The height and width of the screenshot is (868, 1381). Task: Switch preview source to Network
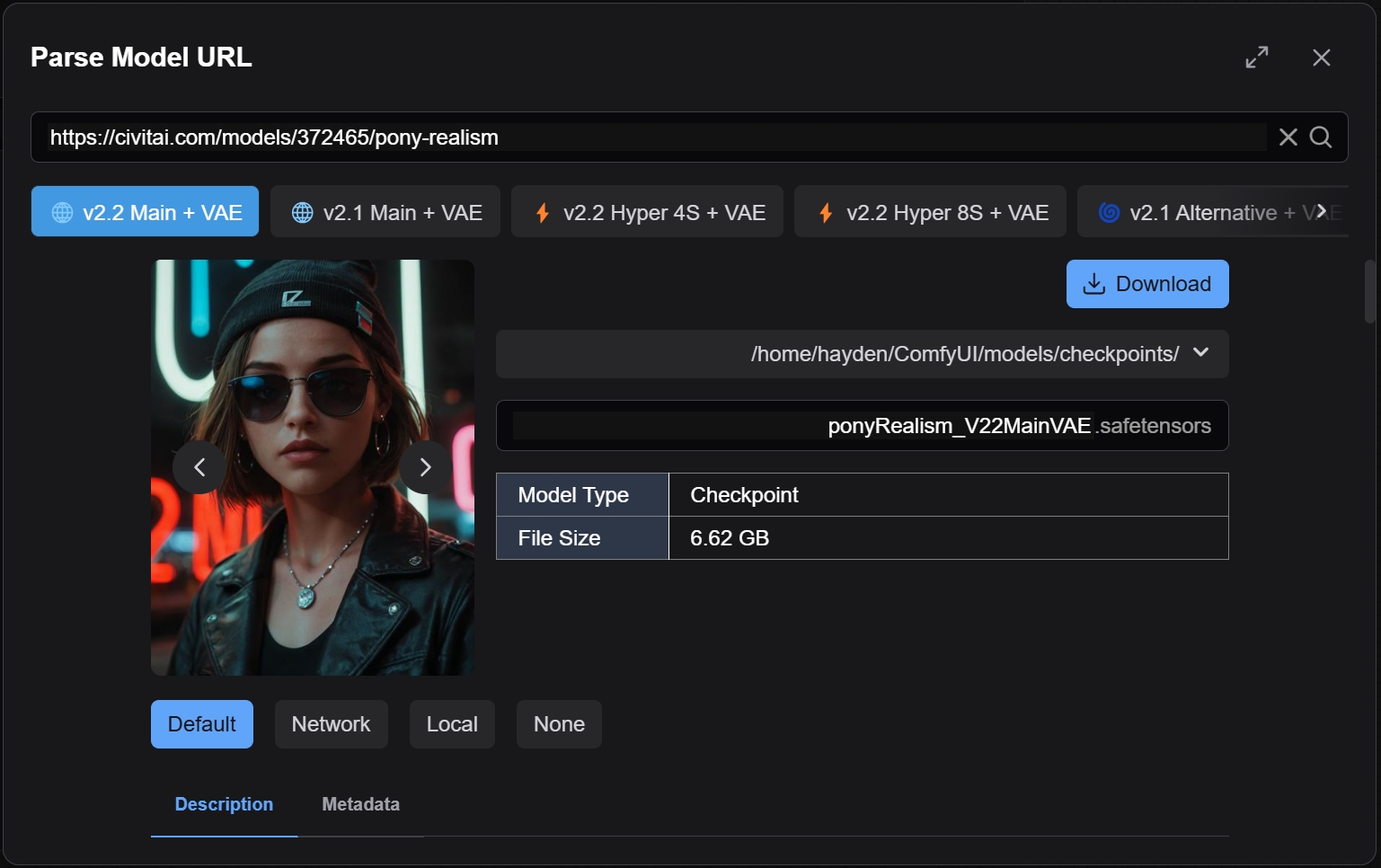tap(331, 724)
